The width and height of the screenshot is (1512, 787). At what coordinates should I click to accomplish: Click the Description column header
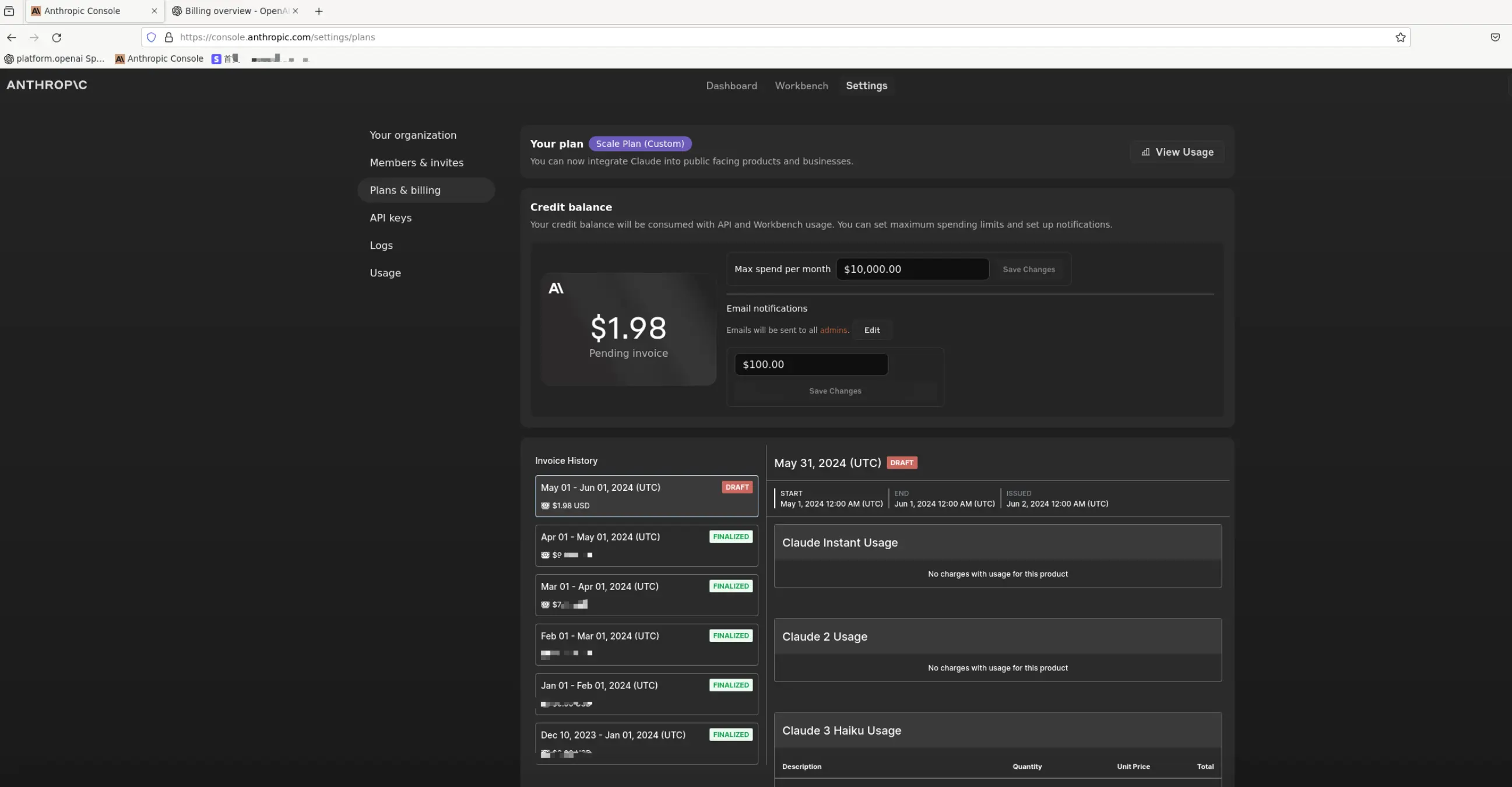[801, 767]
